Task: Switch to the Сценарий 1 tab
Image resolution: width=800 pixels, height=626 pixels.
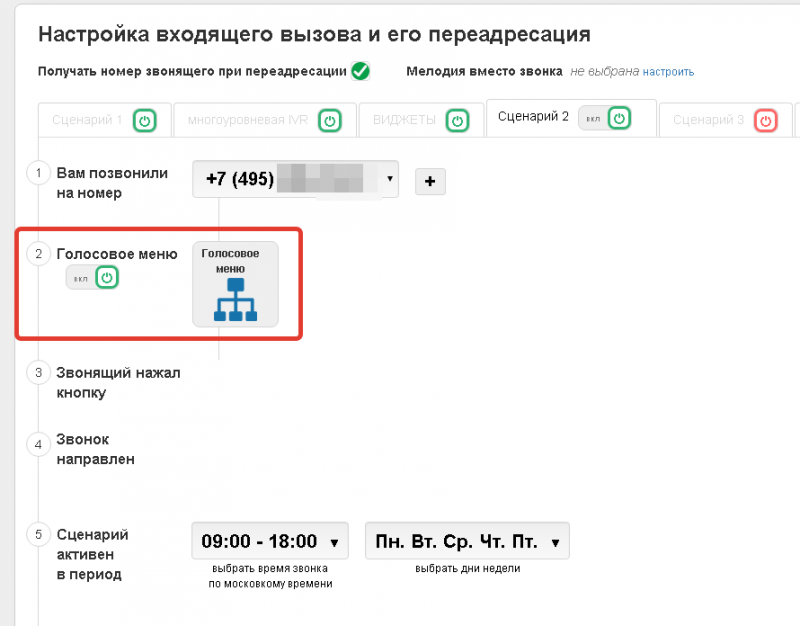Action: pyautogui.click(x=90, y=119)
